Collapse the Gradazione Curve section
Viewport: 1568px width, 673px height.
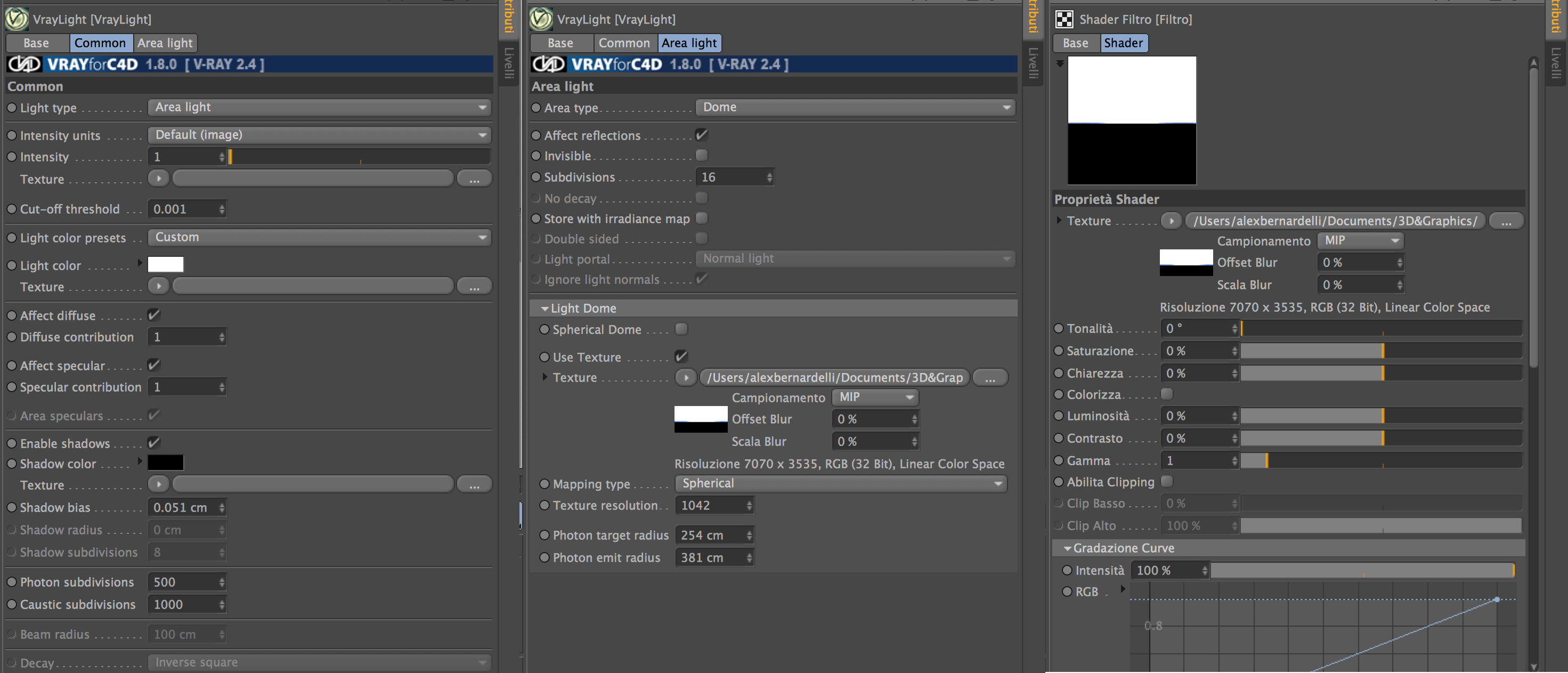tap(1067, 548)
